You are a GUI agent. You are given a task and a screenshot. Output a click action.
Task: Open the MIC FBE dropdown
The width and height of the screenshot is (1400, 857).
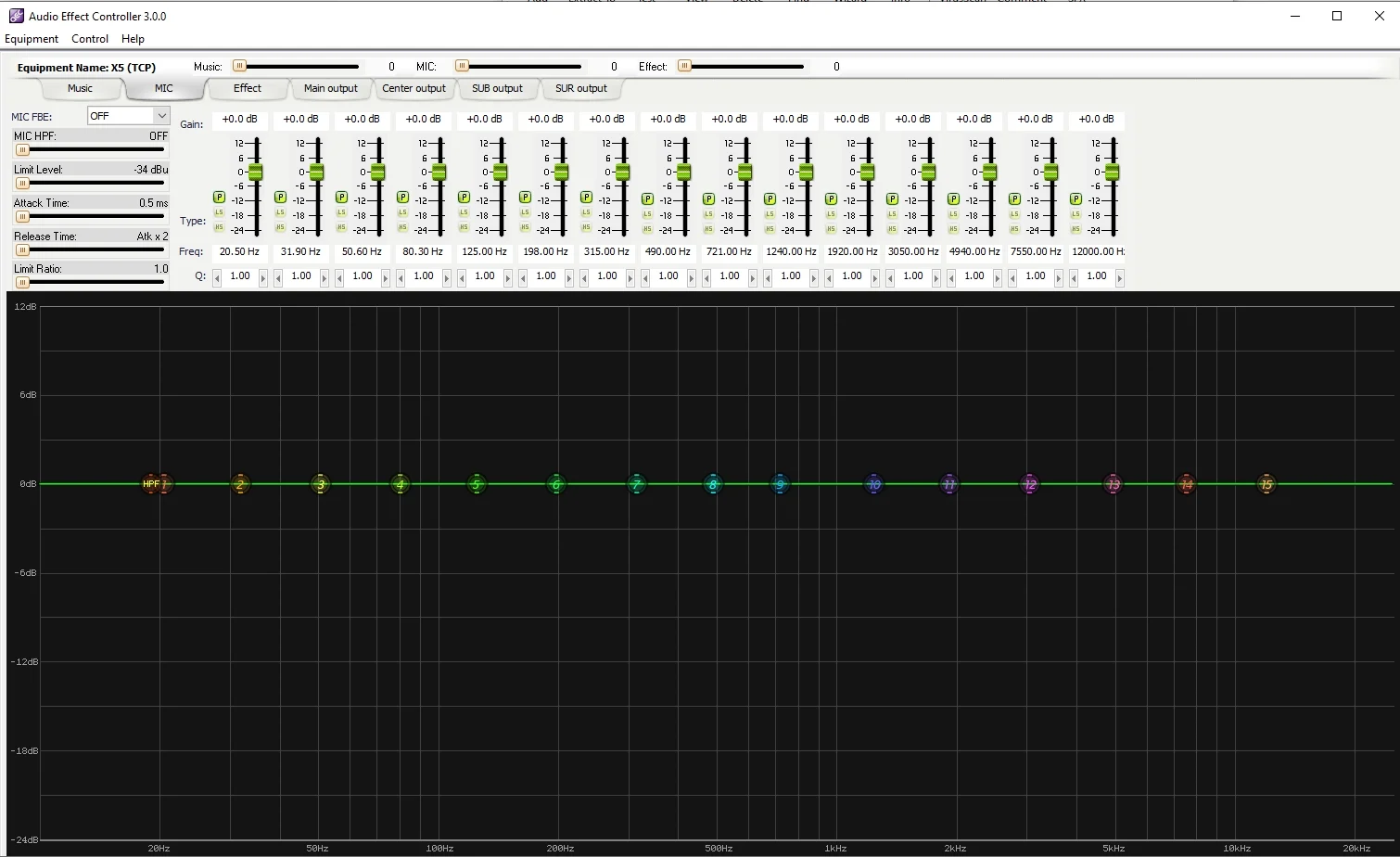click(128, 116)
